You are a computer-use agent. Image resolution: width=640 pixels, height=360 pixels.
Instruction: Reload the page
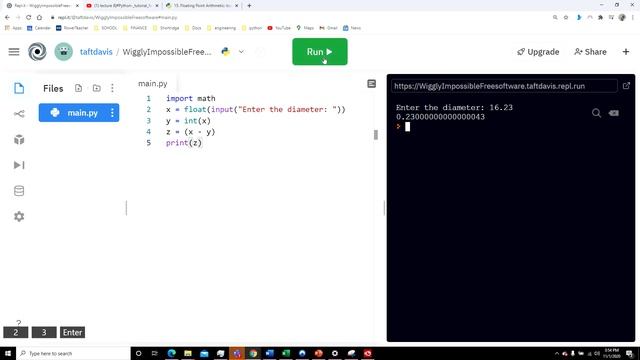(x=29, y=18)
